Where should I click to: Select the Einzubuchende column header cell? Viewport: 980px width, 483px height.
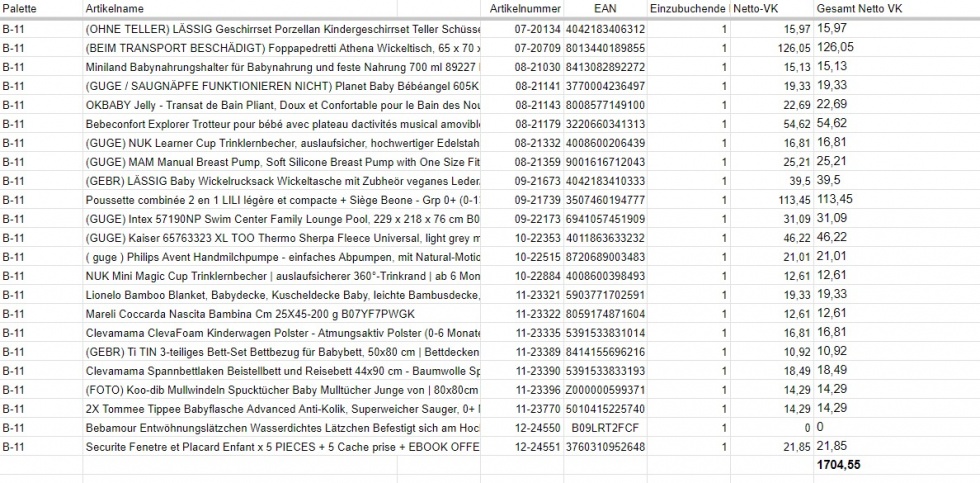688,9
